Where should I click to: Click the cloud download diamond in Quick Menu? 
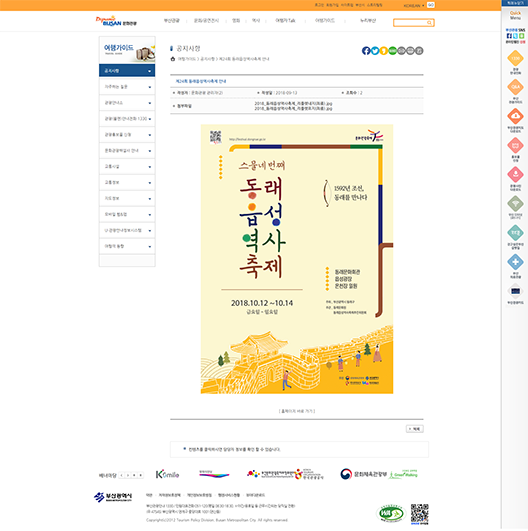point(515,116)
